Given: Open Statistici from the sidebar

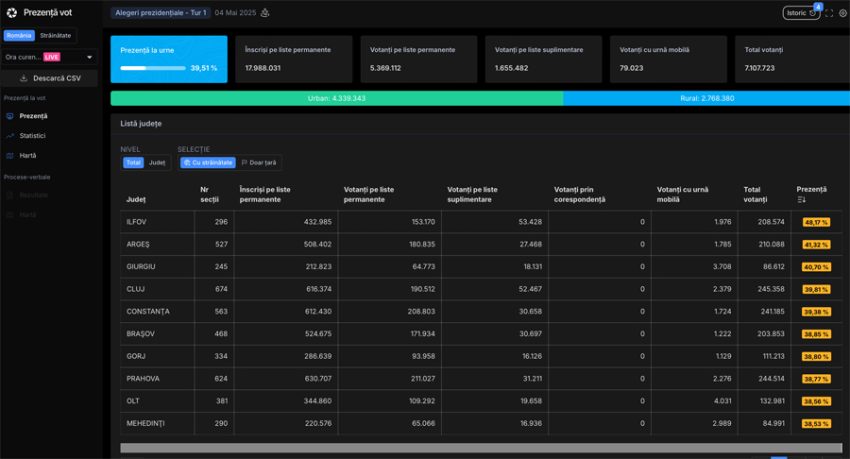Looking at the screenshot, I should tap(33, 135).
